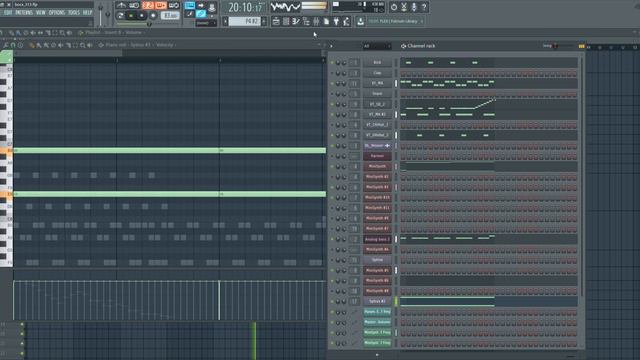Click the Sytrus #3 channel button
The height and width of the screenshot is (360, 640).
(377, 301)
